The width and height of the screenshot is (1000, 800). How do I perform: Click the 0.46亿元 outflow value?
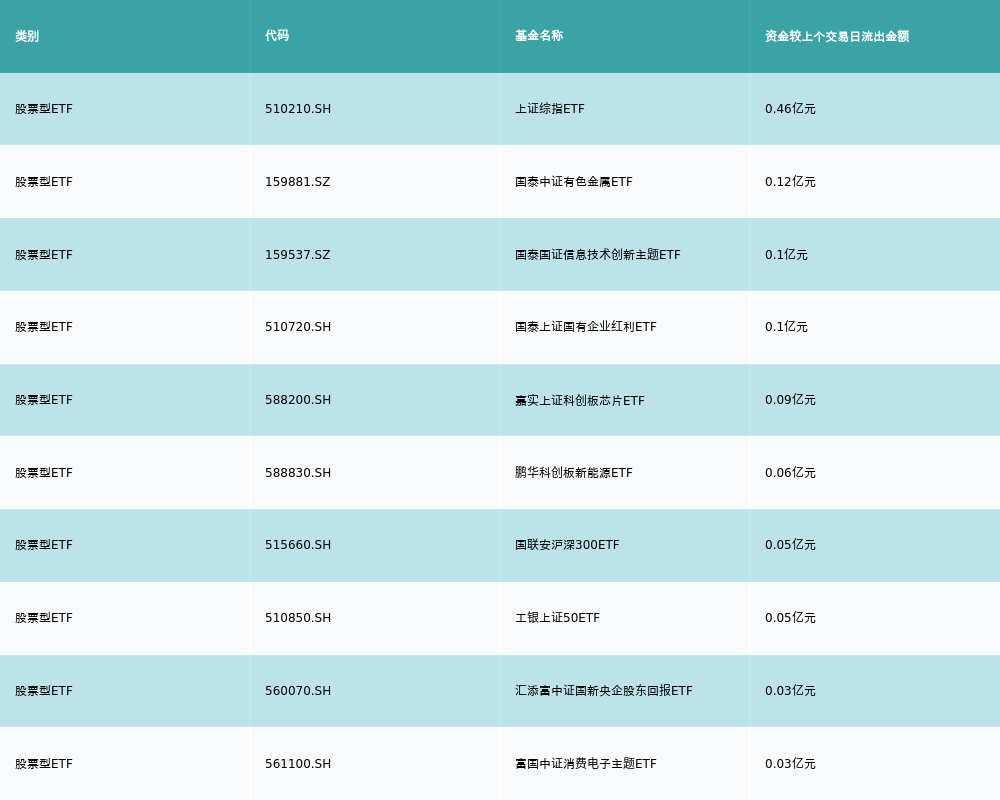tap(790, 108)
